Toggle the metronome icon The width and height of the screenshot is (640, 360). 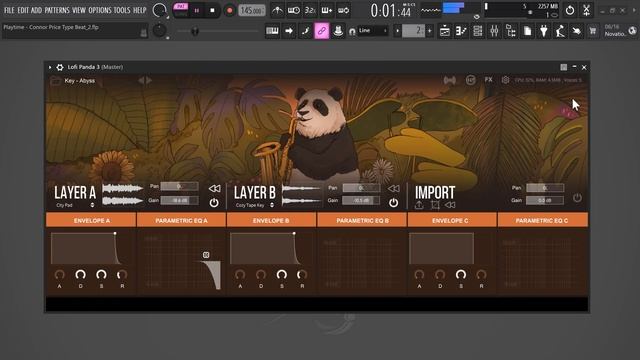(277, 10)
